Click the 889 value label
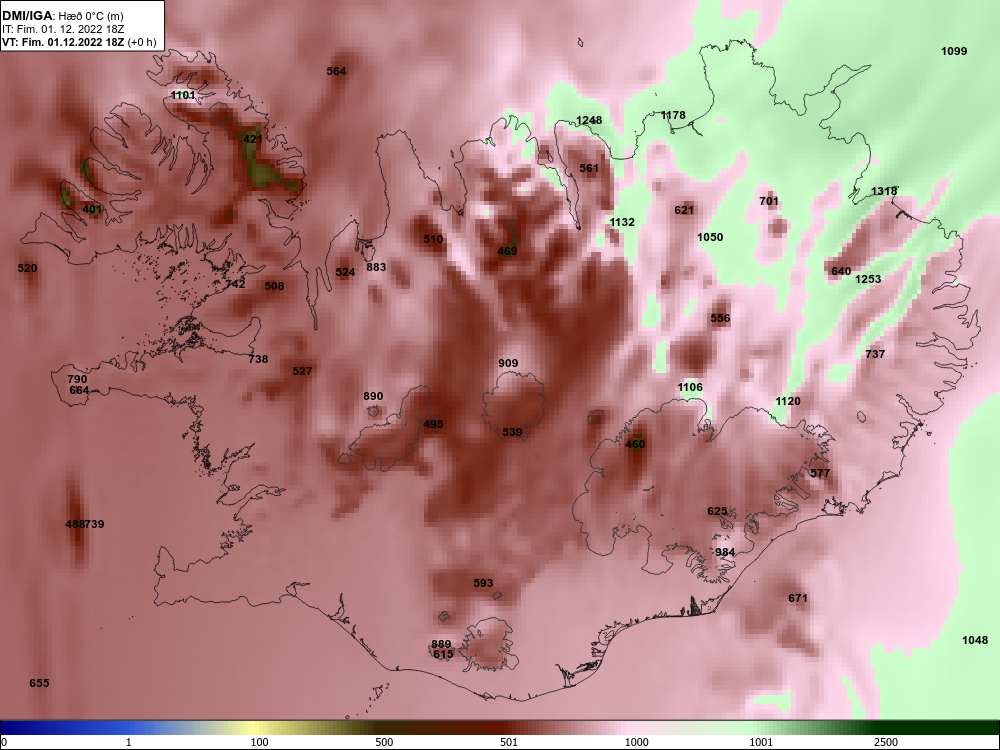Screen dimensions: 1000x750 point(441,644)
